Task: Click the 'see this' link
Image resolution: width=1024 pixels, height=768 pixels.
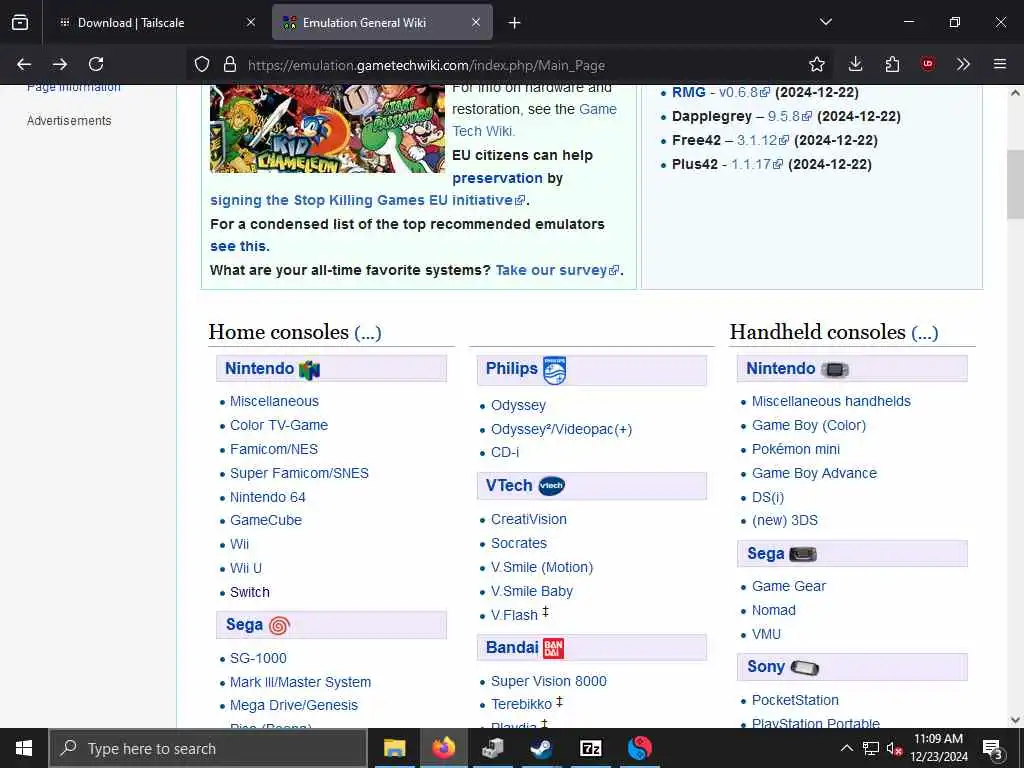Action: 239,247
